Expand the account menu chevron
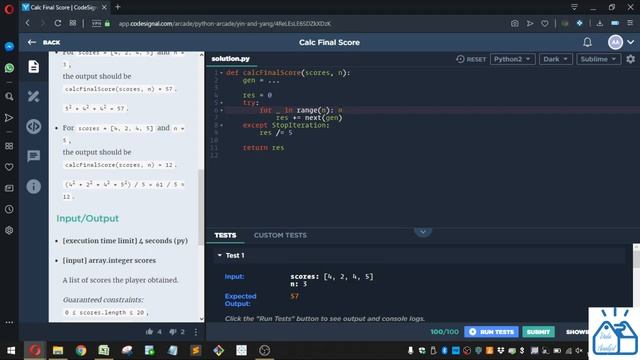The width and height of the screenshot is (640, 360). (631, 42)
